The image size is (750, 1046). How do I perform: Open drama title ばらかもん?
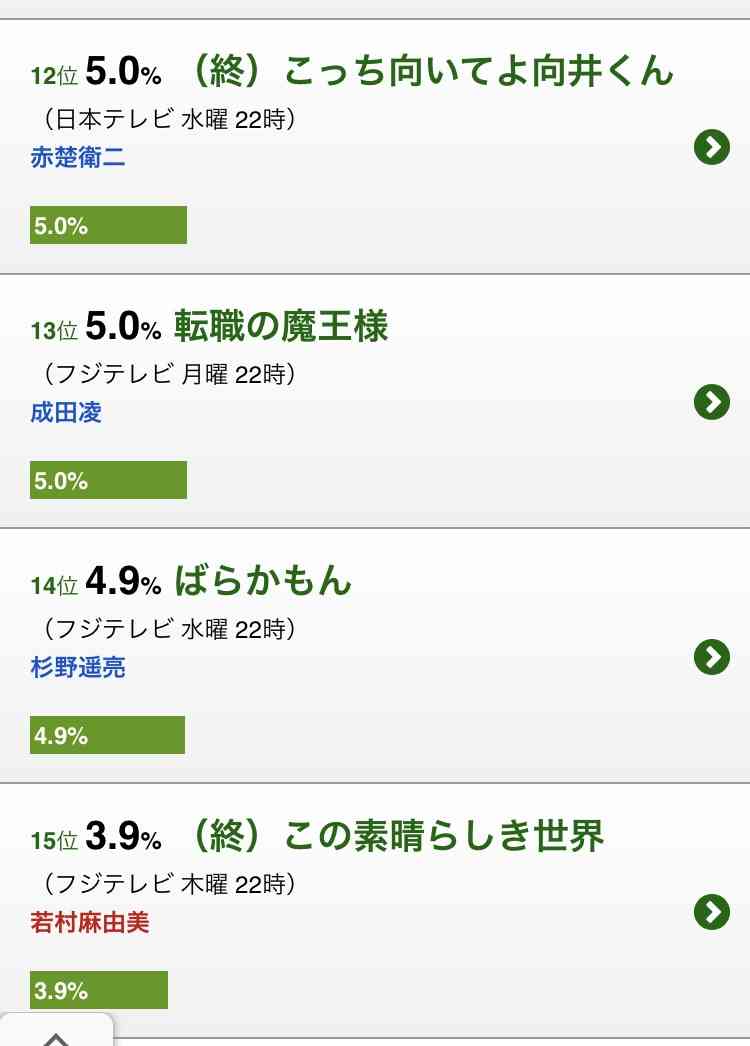(x=263, y=581)
